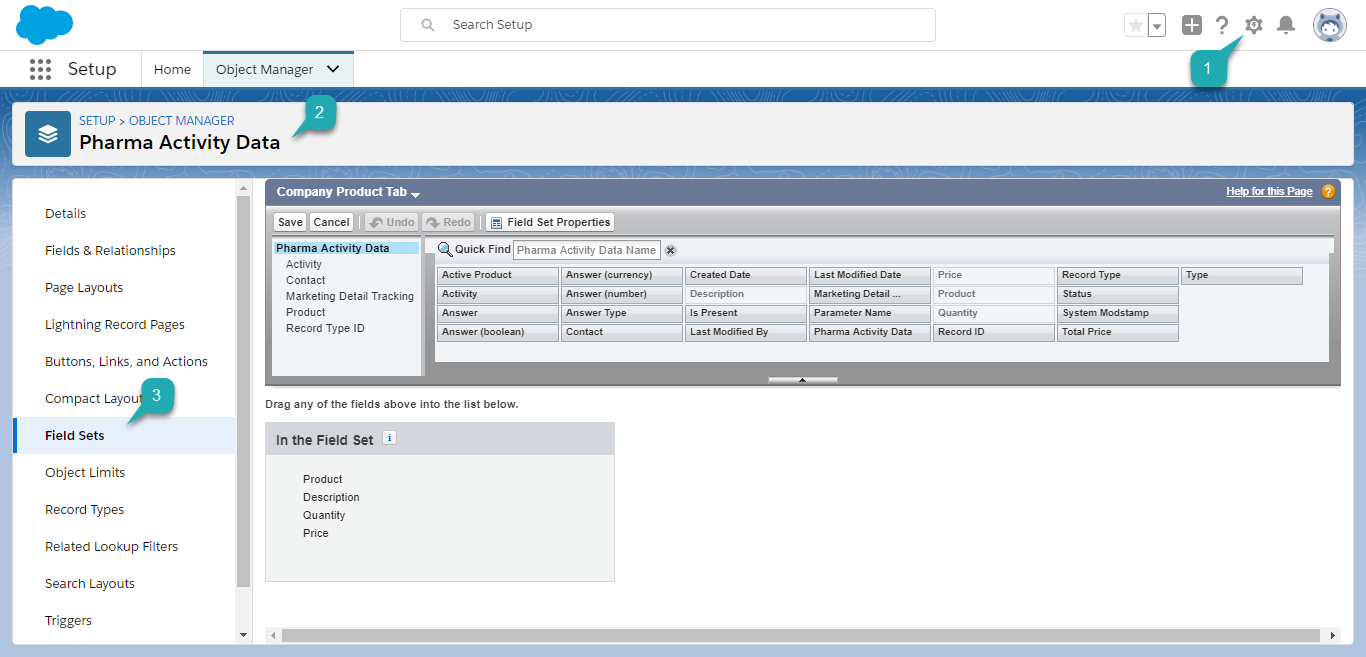
Task: Open Fields & Relationships in sidebar
Action: 110,250
